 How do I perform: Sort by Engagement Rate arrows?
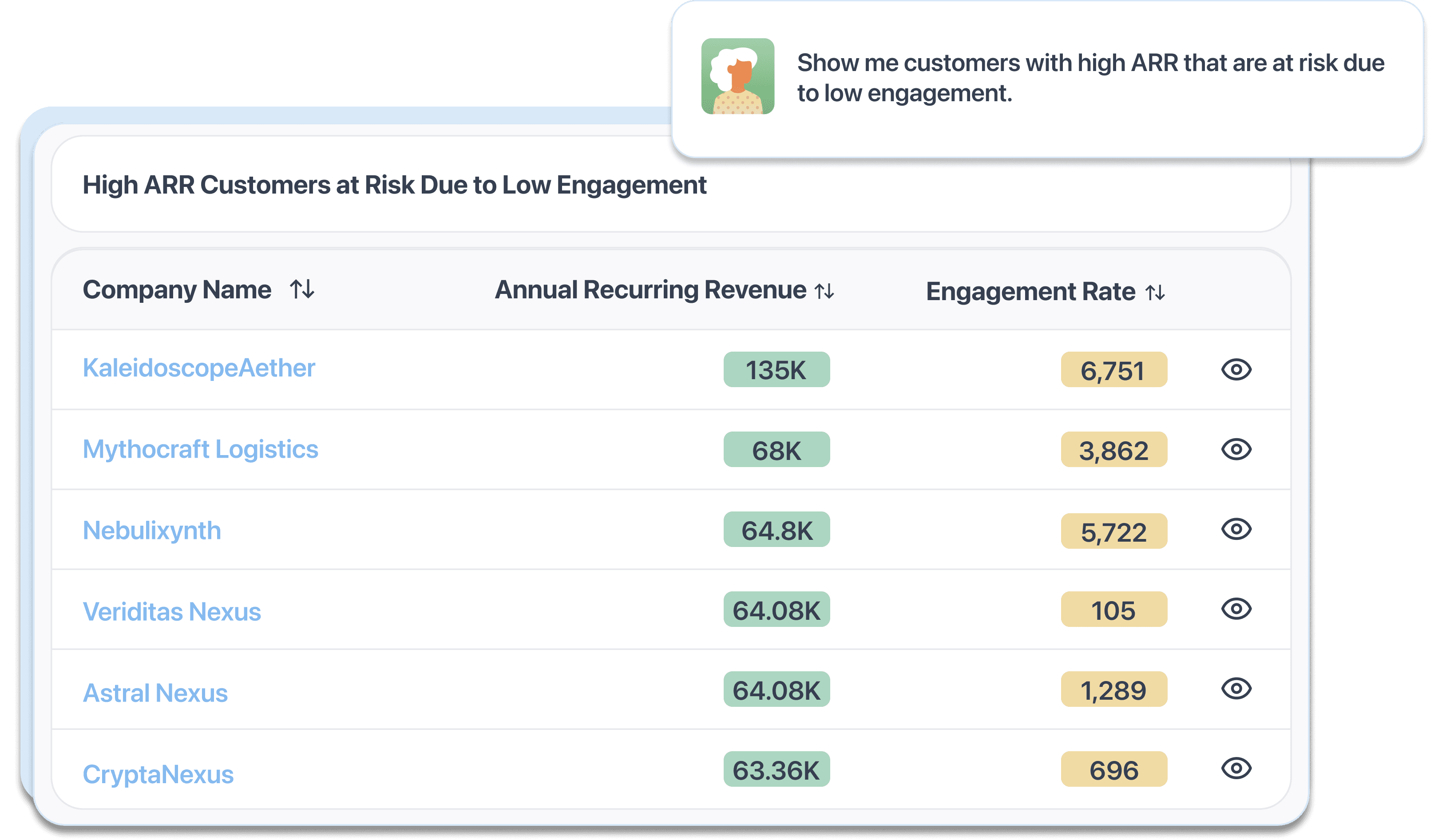[x=1155, y=293]
